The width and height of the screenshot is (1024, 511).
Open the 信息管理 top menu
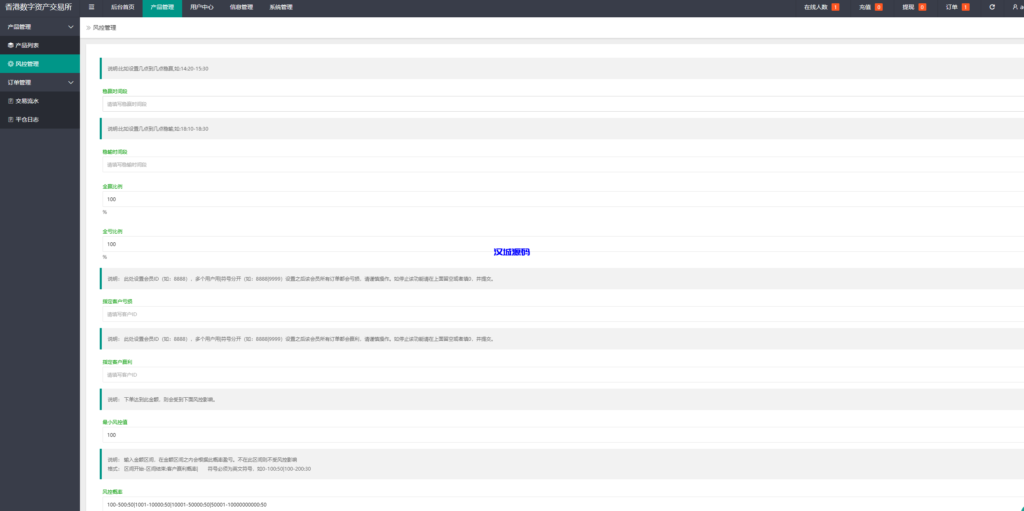[241, 7]
